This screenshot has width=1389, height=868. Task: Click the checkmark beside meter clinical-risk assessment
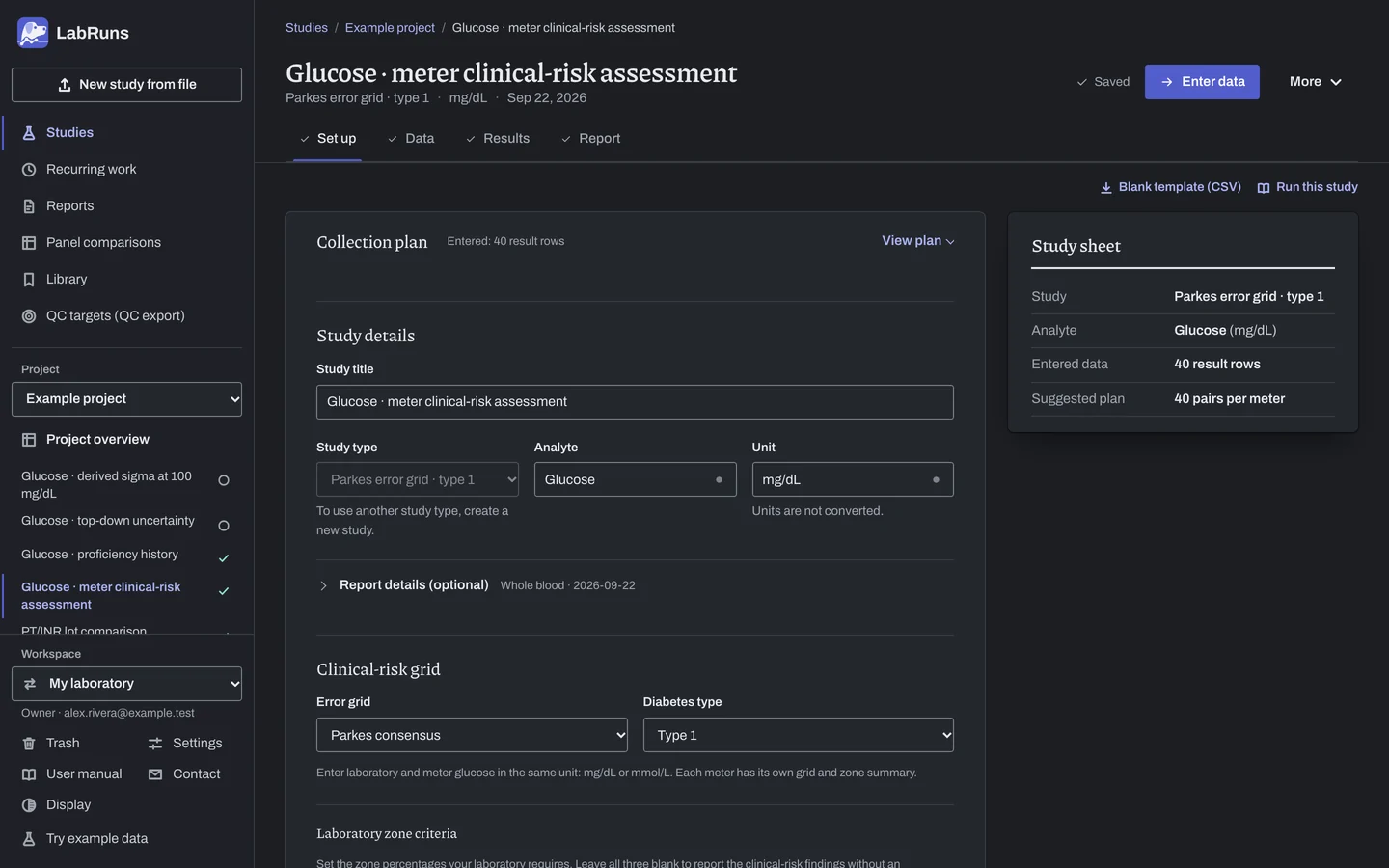point(224,591)
